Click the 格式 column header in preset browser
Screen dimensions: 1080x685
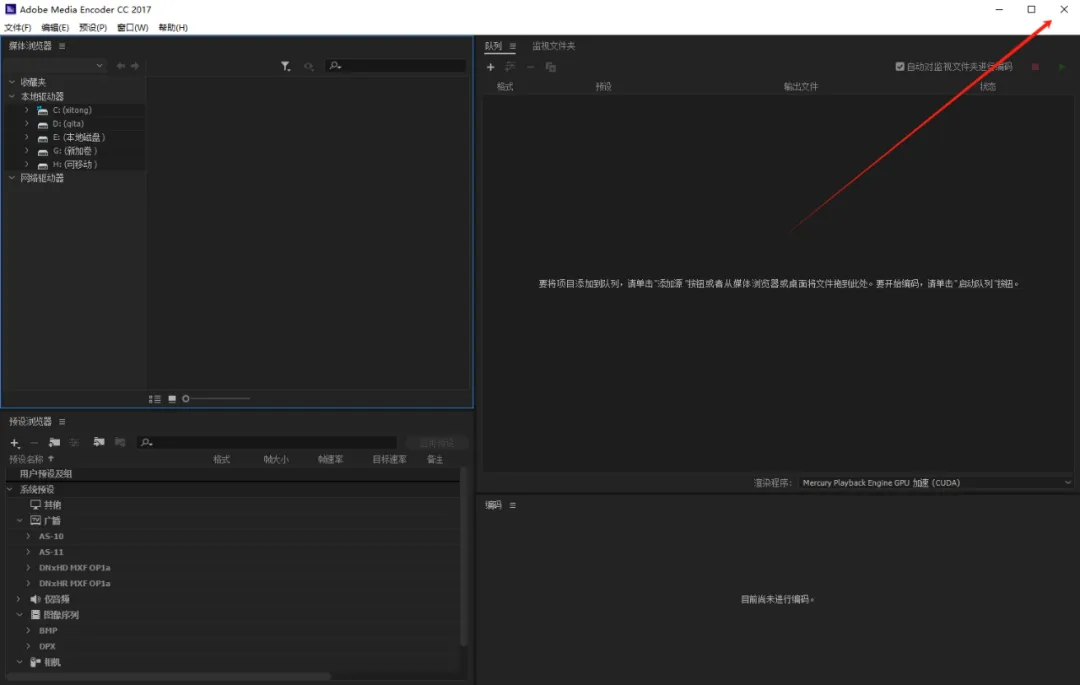point(221,459)
